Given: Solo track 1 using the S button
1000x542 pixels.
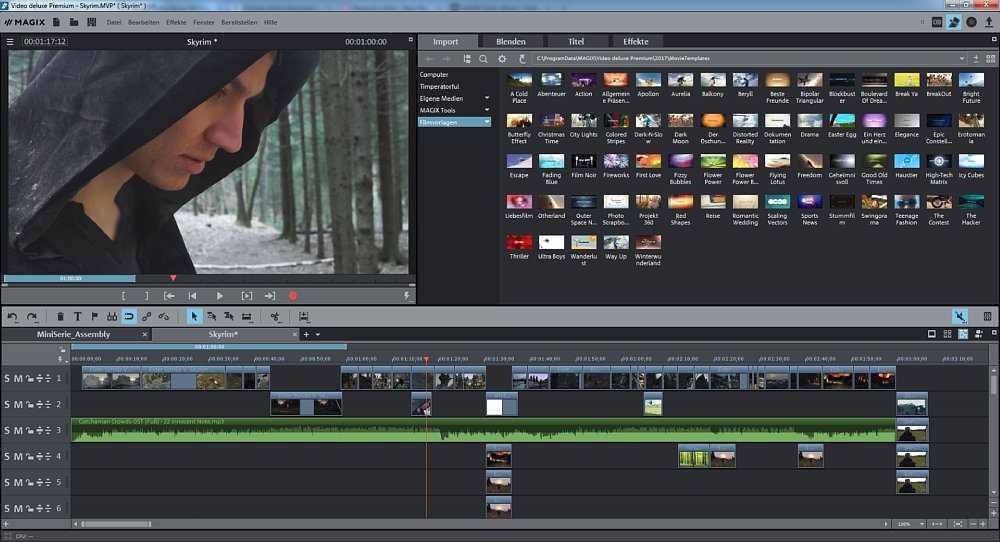Looking at the screenshot, I should 7,379.
